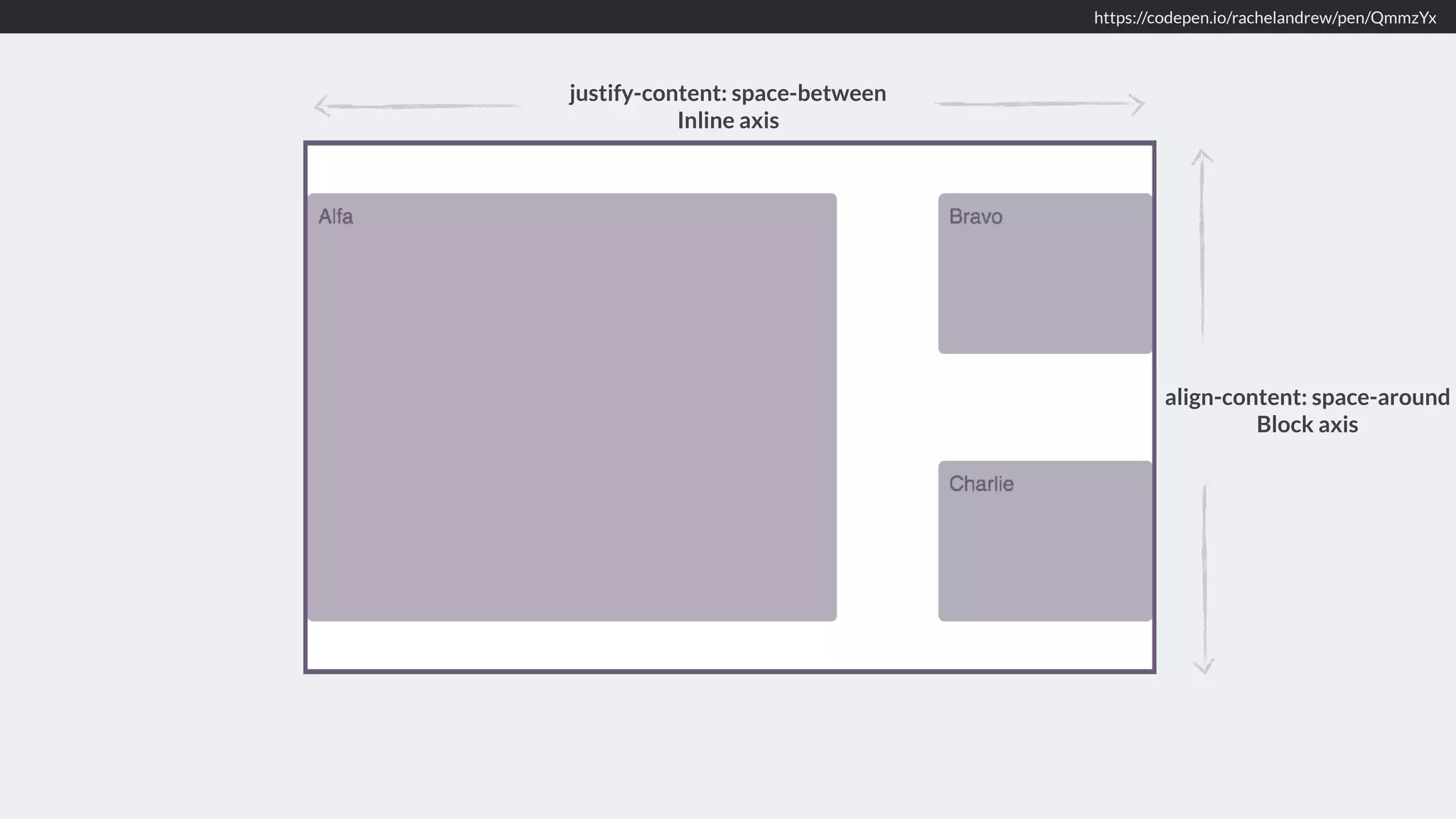The height and width of the screenshot is (819, 1456).
Task: Click the "Block axis" caption
Action: click(x=1307, y=424)
